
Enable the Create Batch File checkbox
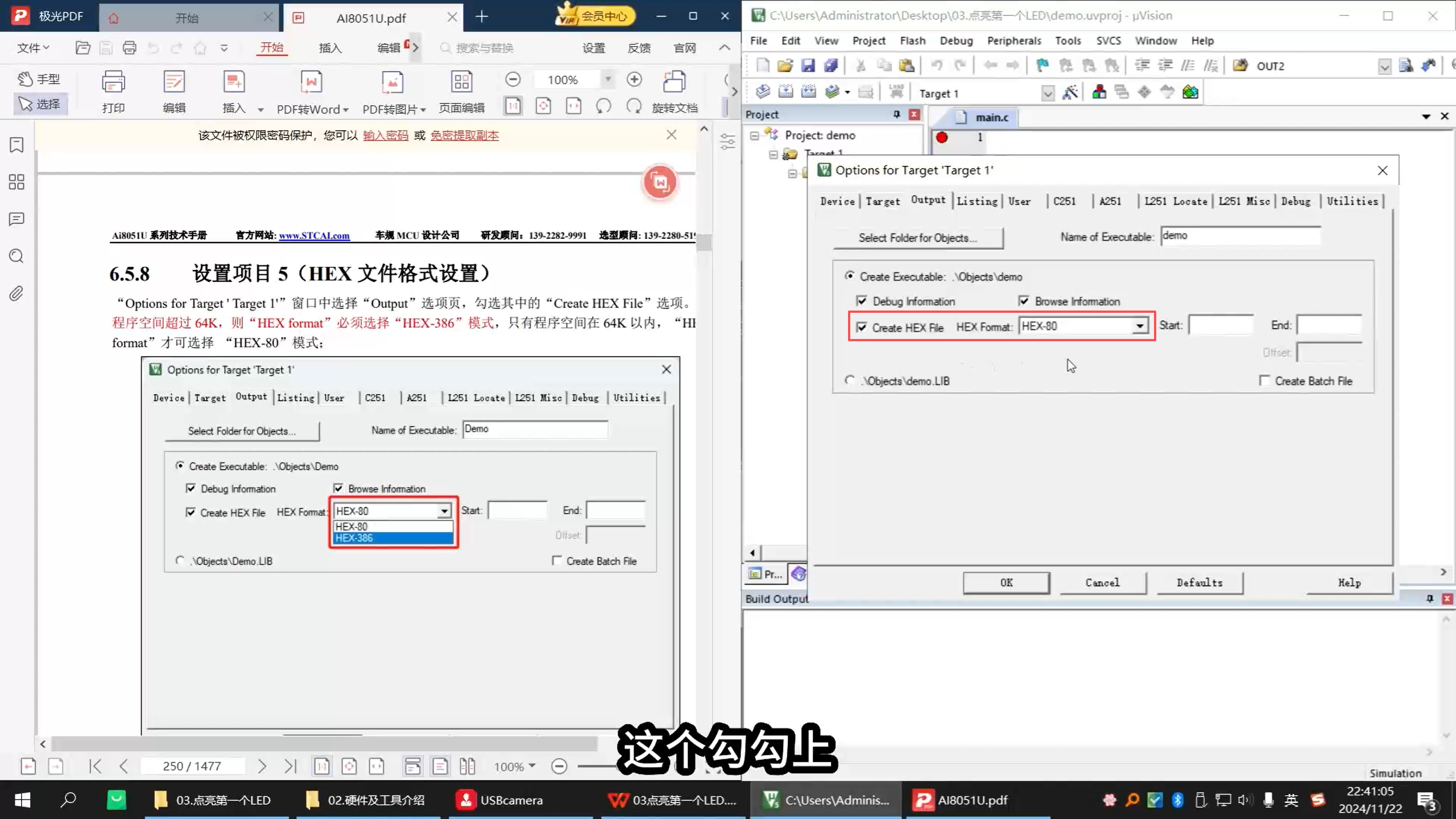pos(1265,380)
